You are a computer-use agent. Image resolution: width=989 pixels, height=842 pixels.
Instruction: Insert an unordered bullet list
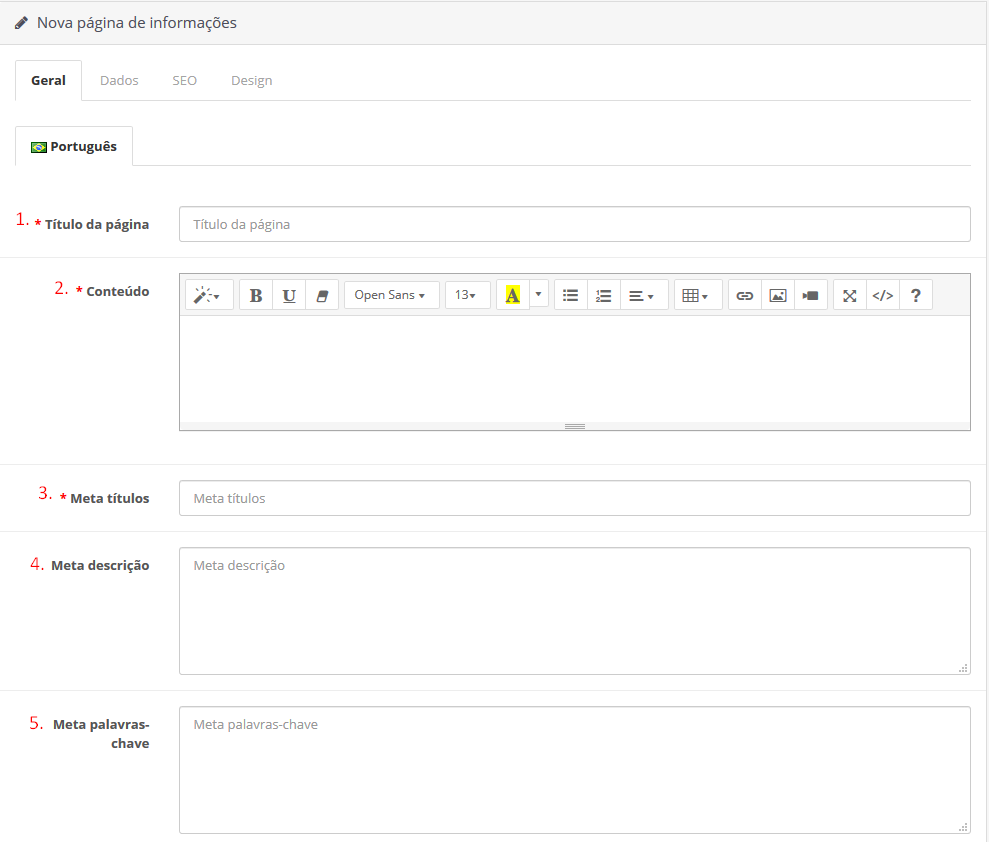571,296
